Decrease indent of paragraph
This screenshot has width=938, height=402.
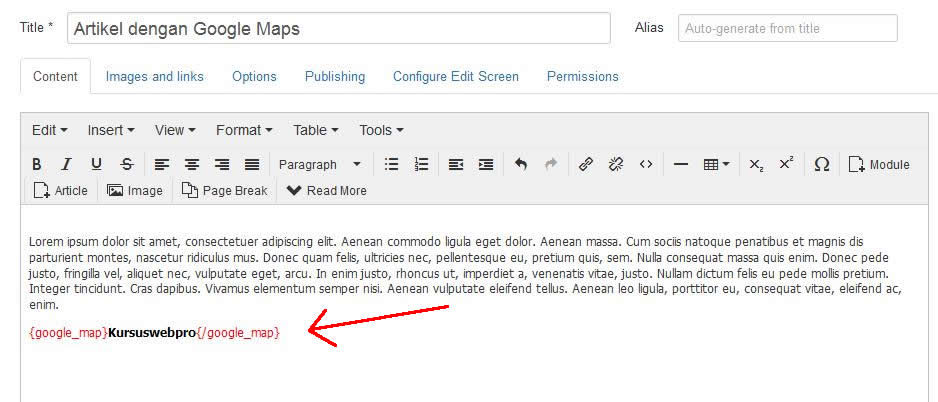click(x=456, y=165)
